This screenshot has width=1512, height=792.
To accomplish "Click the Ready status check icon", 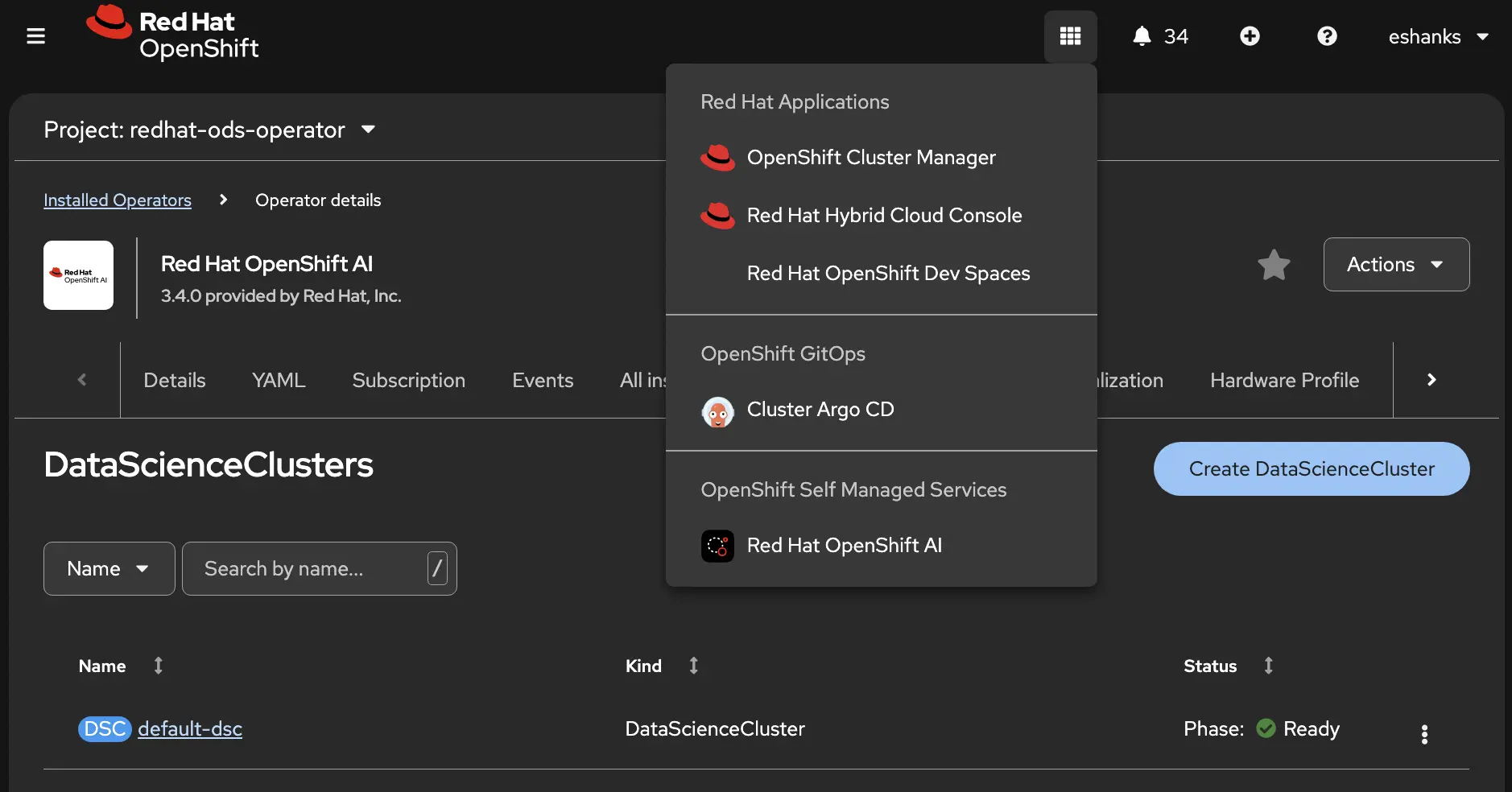I will [x=1266, y=728].
